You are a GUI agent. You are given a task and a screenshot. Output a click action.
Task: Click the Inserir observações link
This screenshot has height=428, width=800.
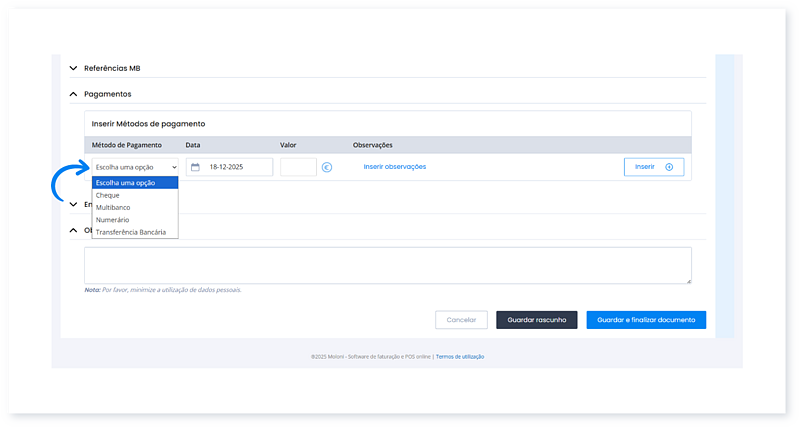tap(395, 166)
